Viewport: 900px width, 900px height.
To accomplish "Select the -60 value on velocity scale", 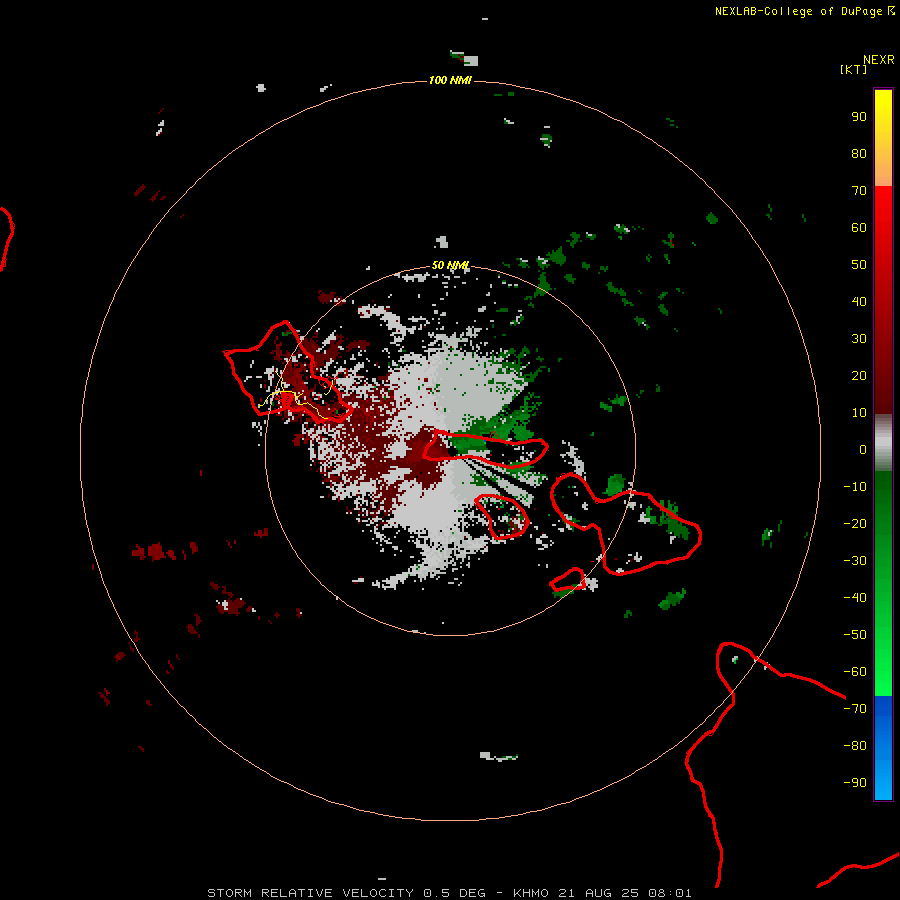I will [855, 672].
